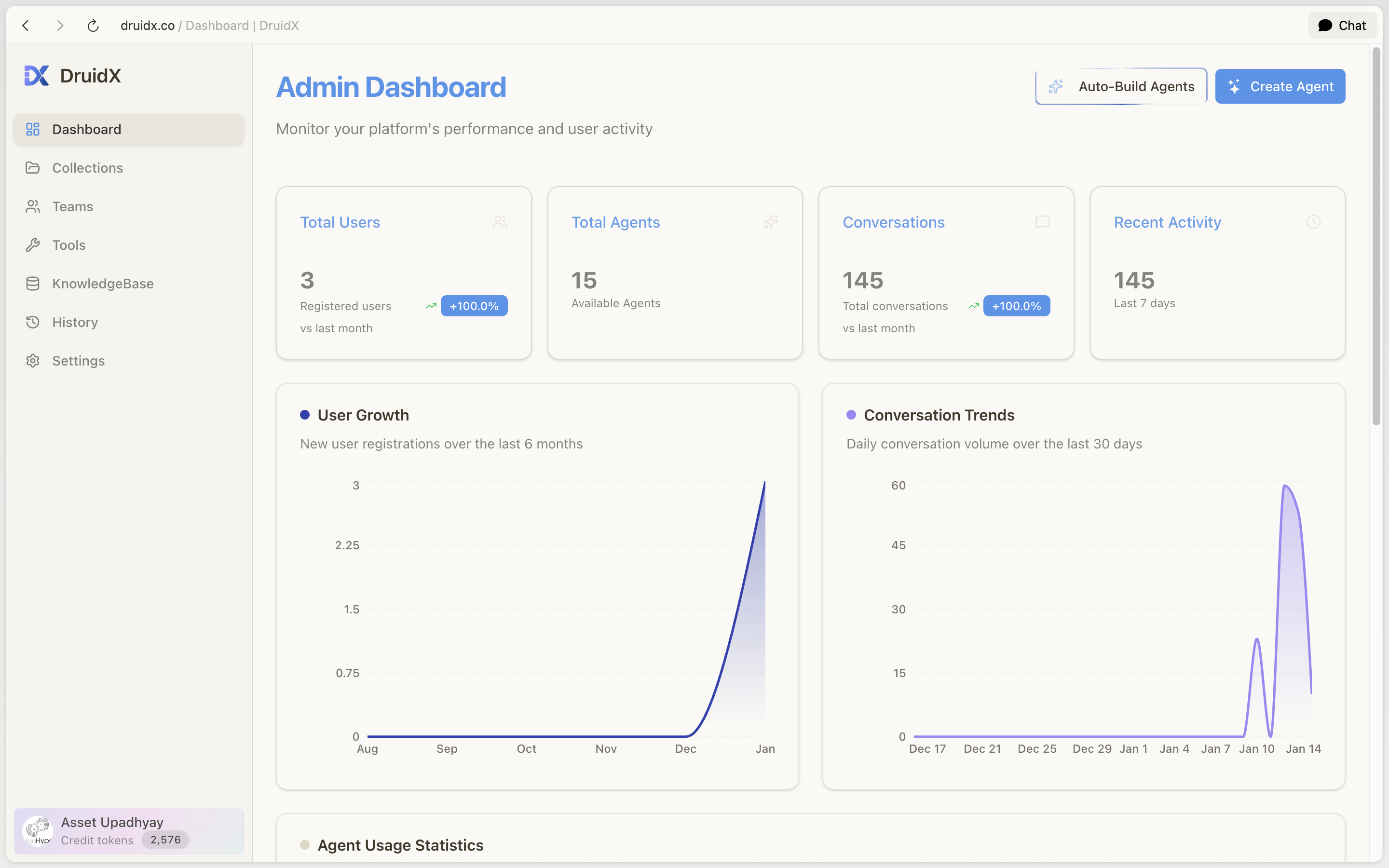Click the chat bubble icon on Conversations card

coord(1042,222)
